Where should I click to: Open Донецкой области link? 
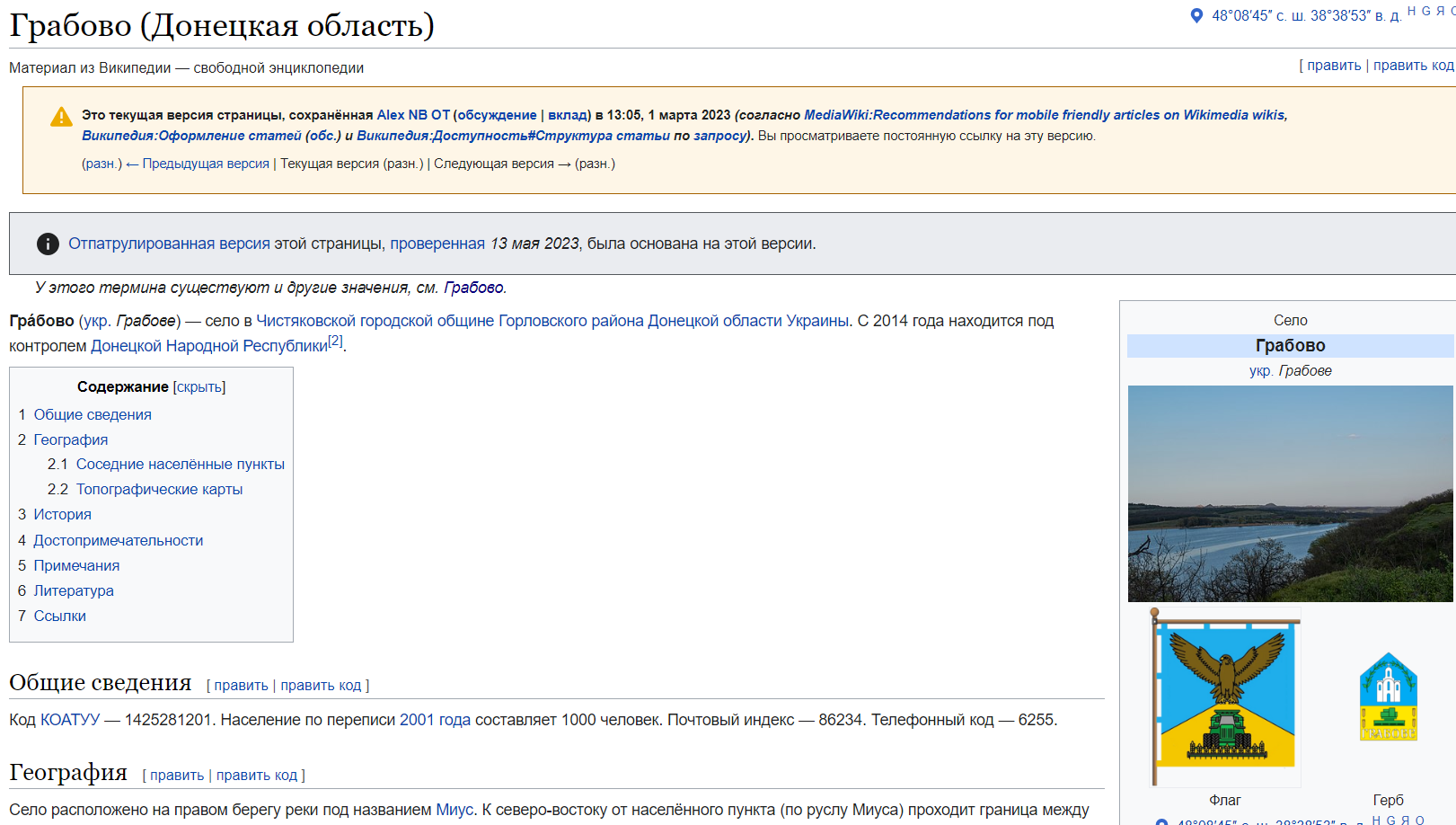(715, 321)
